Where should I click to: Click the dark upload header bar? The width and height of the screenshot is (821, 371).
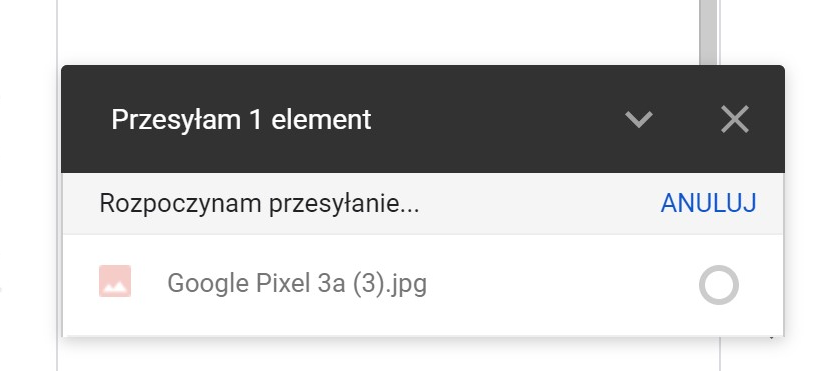click(x=423, y=119)
